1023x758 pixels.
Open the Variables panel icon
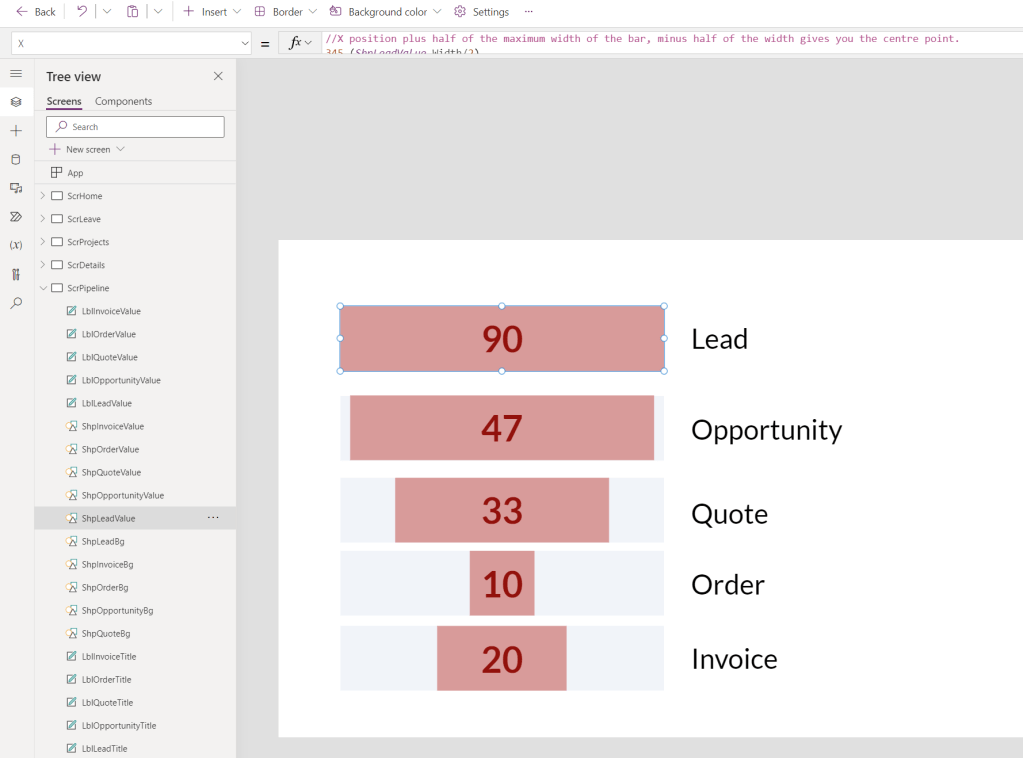(15, 245)
